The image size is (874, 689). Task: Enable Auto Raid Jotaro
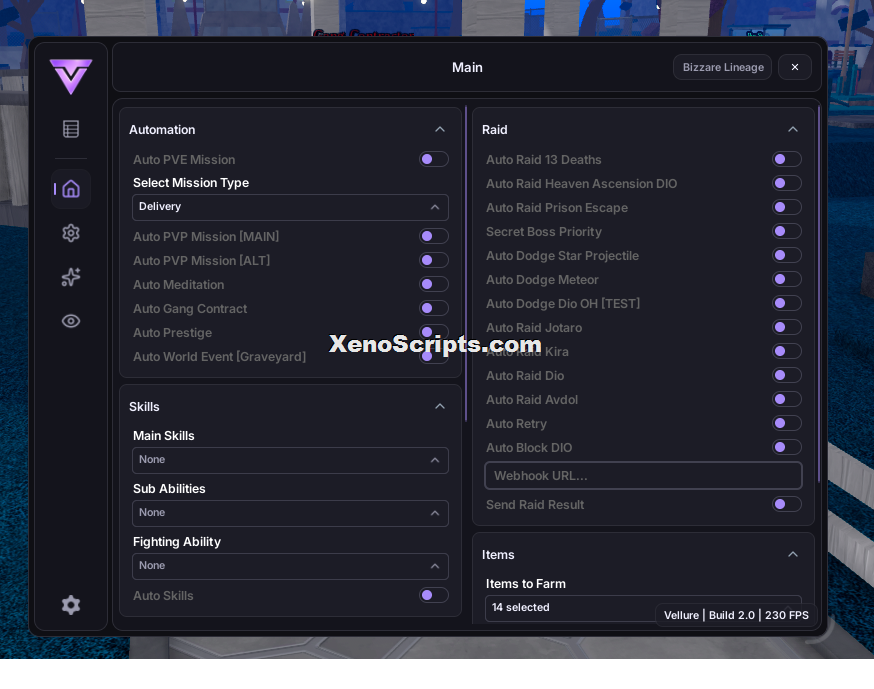coord(786,327)
